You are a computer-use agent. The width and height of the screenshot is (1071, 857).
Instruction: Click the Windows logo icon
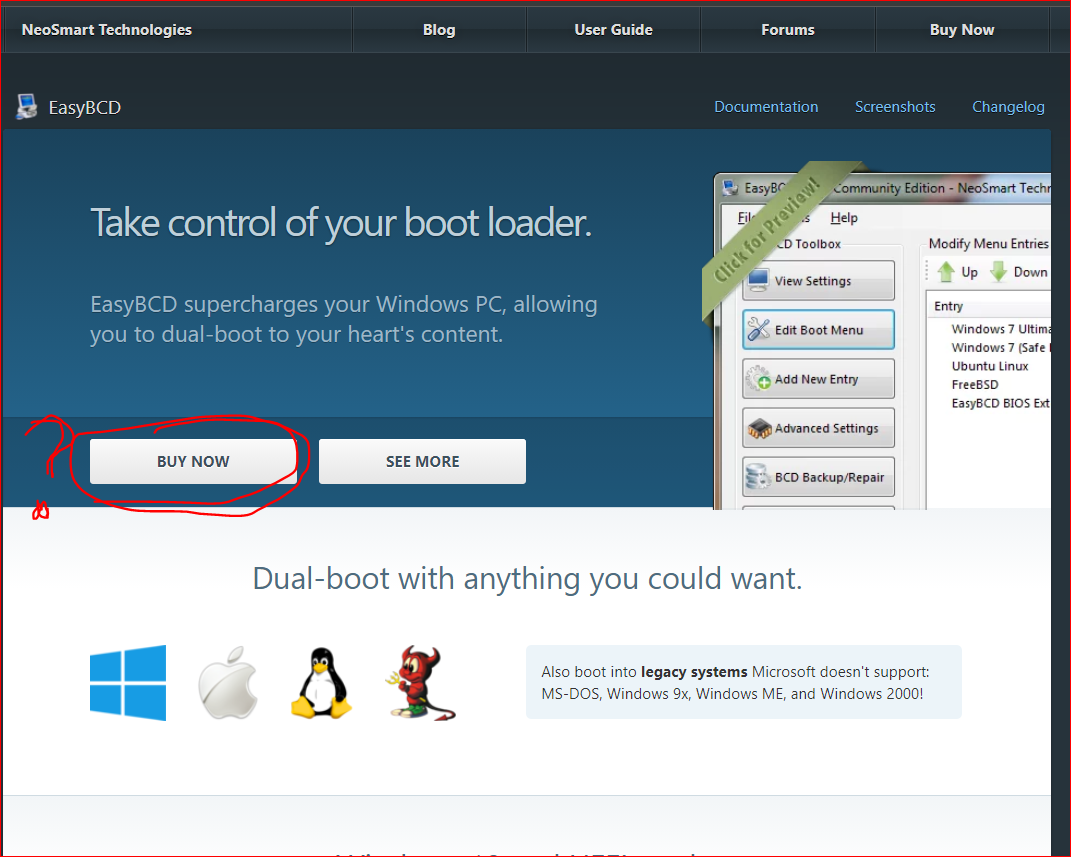coord(128,682)
